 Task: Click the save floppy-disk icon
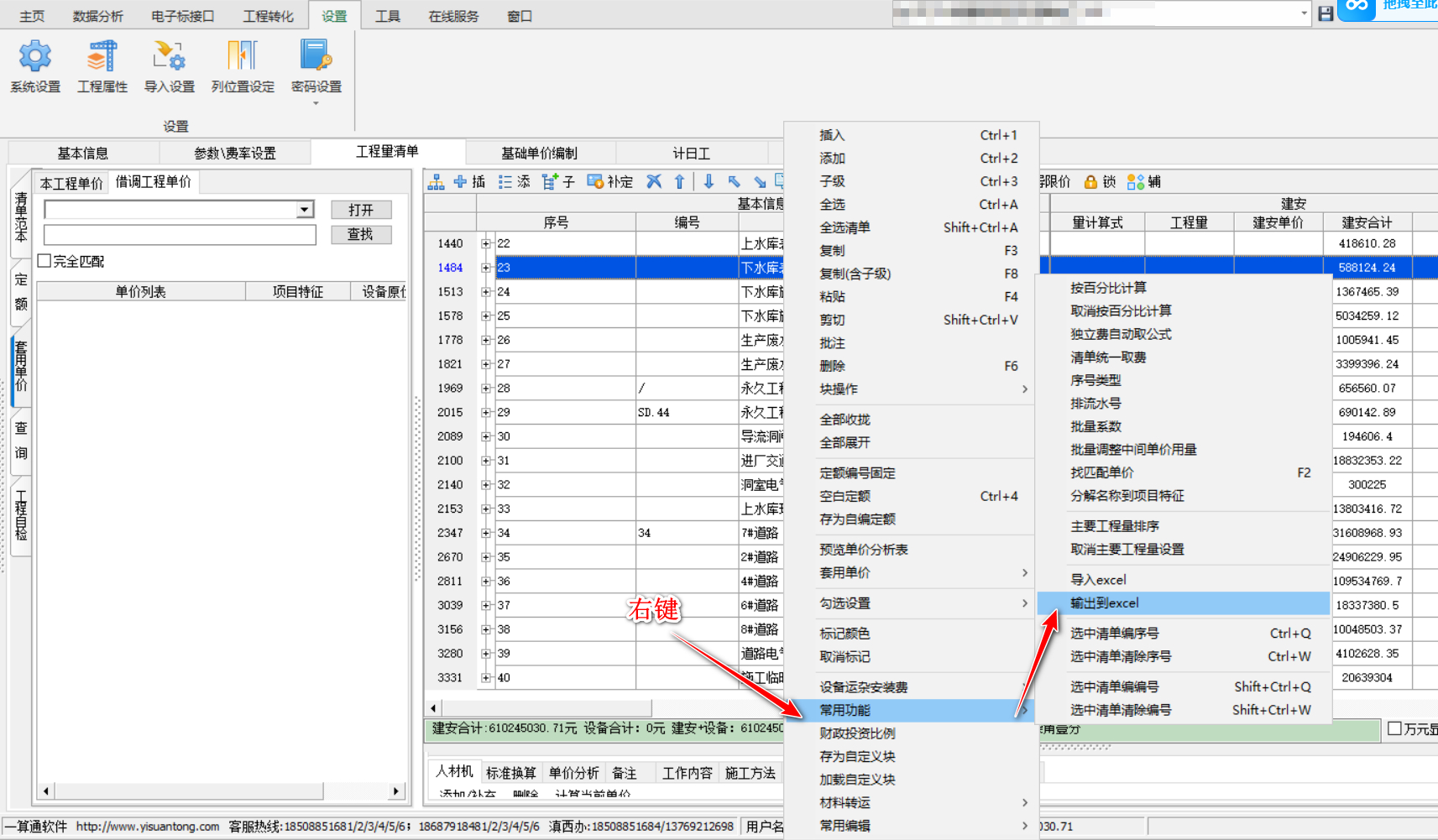pos(1326,13)
